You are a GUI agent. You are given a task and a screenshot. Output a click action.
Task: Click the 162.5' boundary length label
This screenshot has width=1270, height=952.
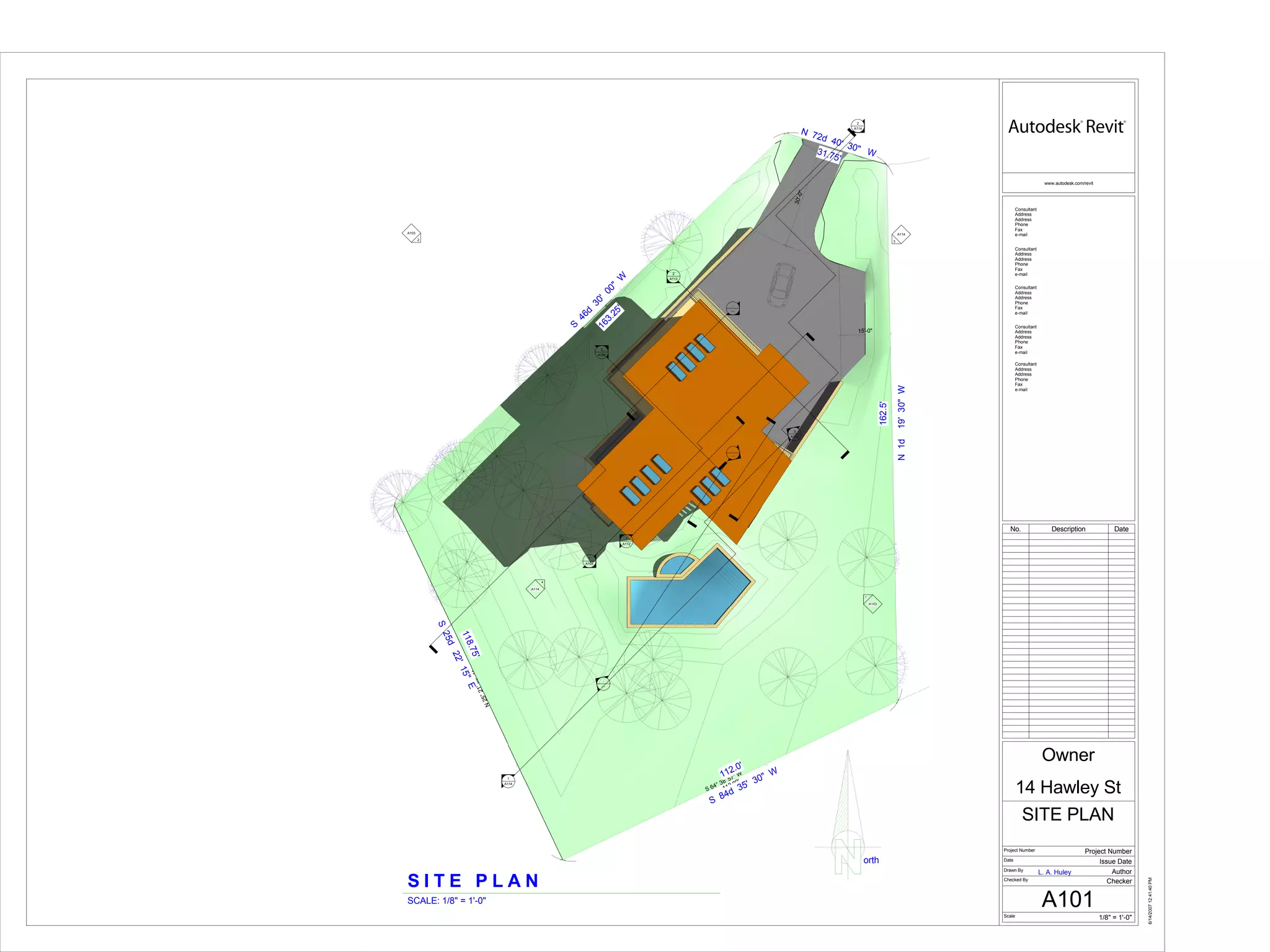click(x=883, y=413)
